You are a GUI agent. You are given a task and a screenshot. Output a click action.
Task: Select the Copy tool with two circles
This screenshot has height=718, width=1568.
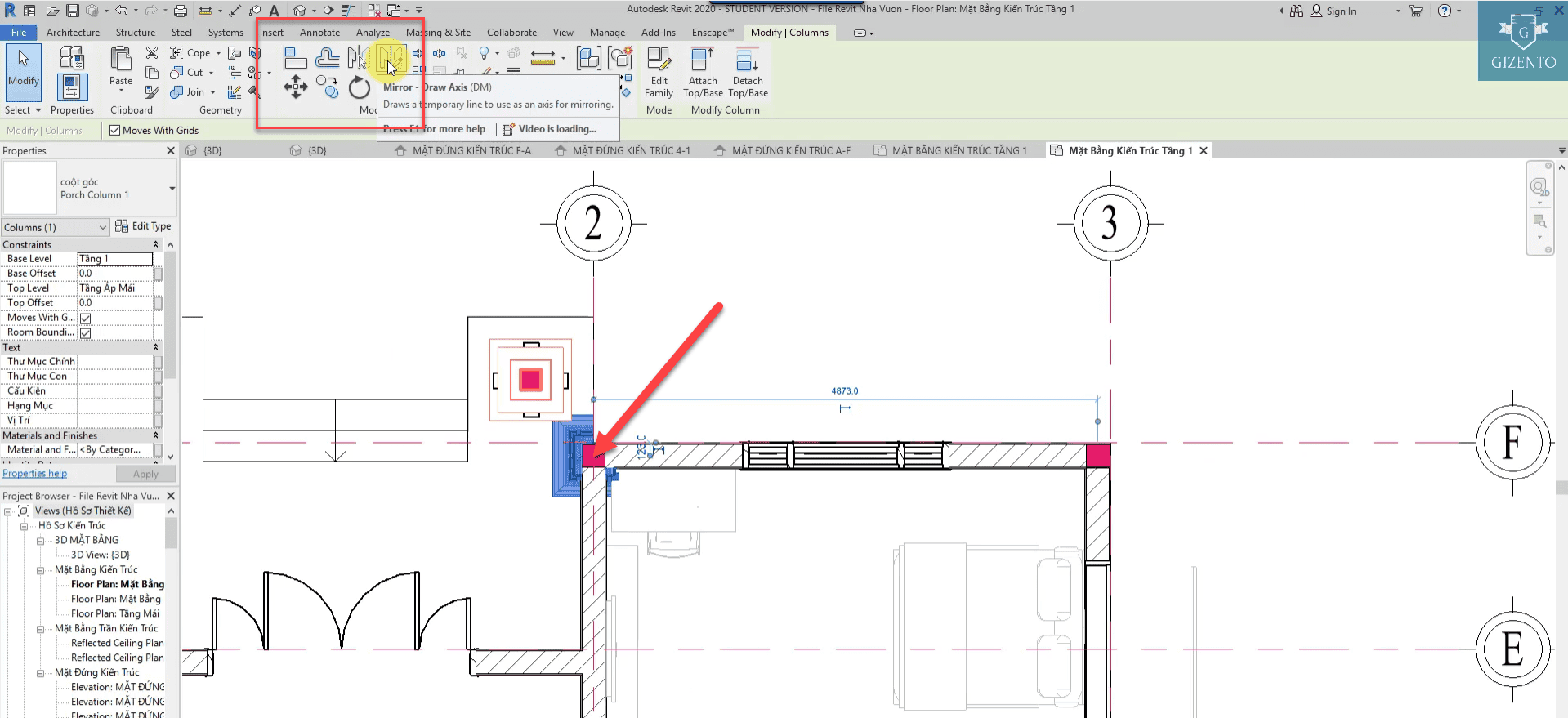[328, 87]
